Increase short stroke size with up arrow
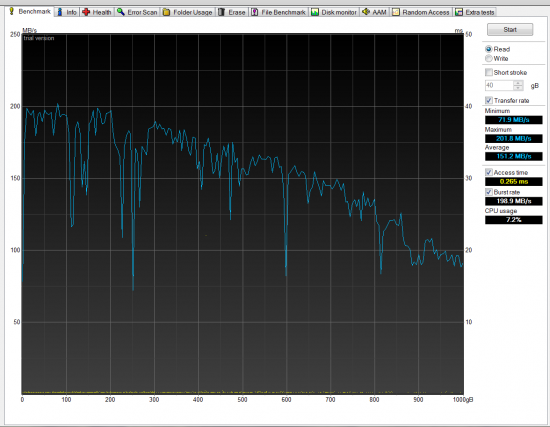550x427 pixels. pyautogui.click(x=518, y=83)
